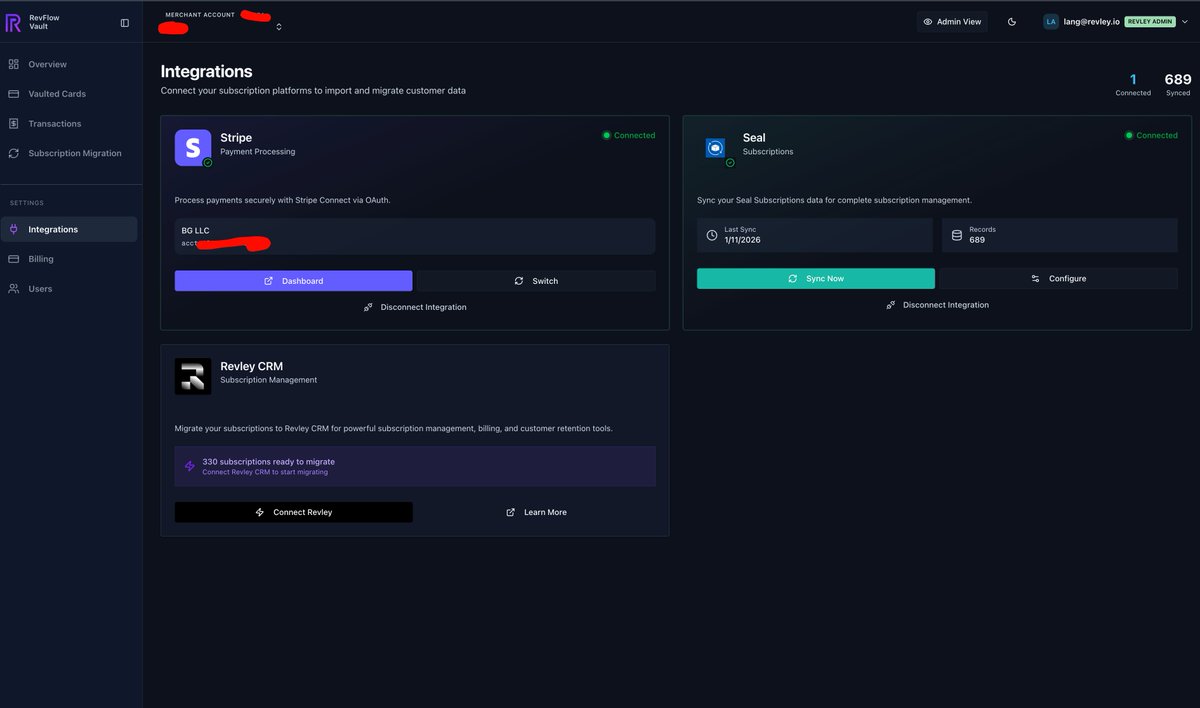Image resolution: width=1200 pixels, height=708 pixels.
Task: Open Configure on the Seal card
Action: coord(1058,279)
